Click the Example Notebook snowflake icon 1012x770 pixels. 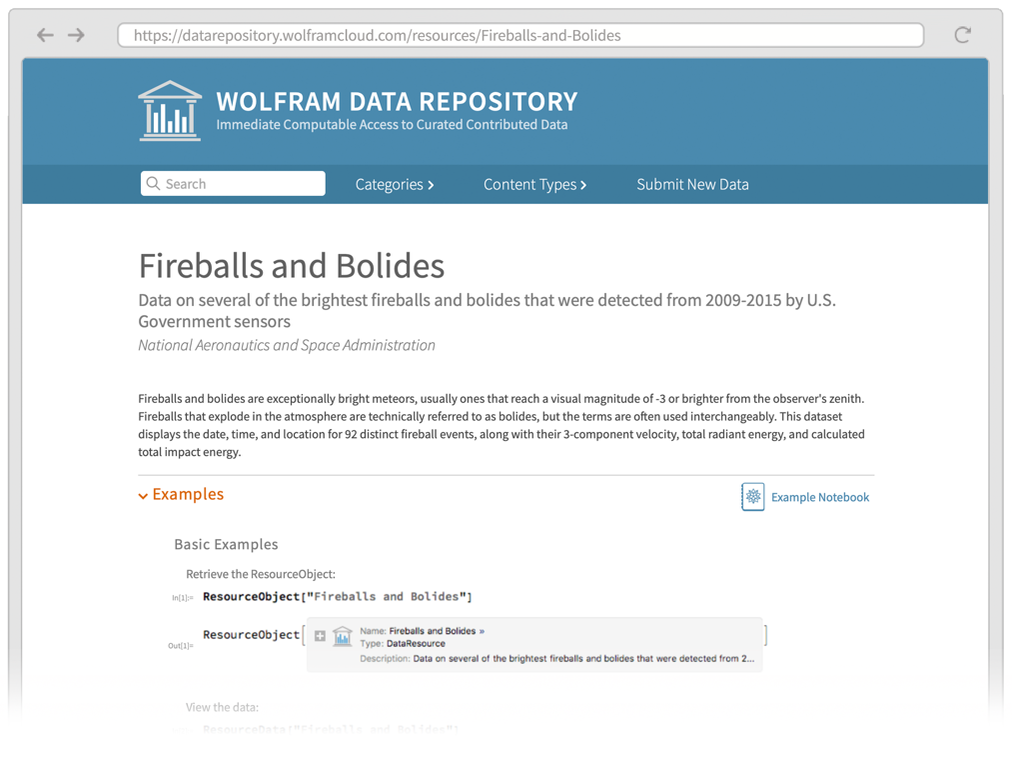(x=753, y=496)
